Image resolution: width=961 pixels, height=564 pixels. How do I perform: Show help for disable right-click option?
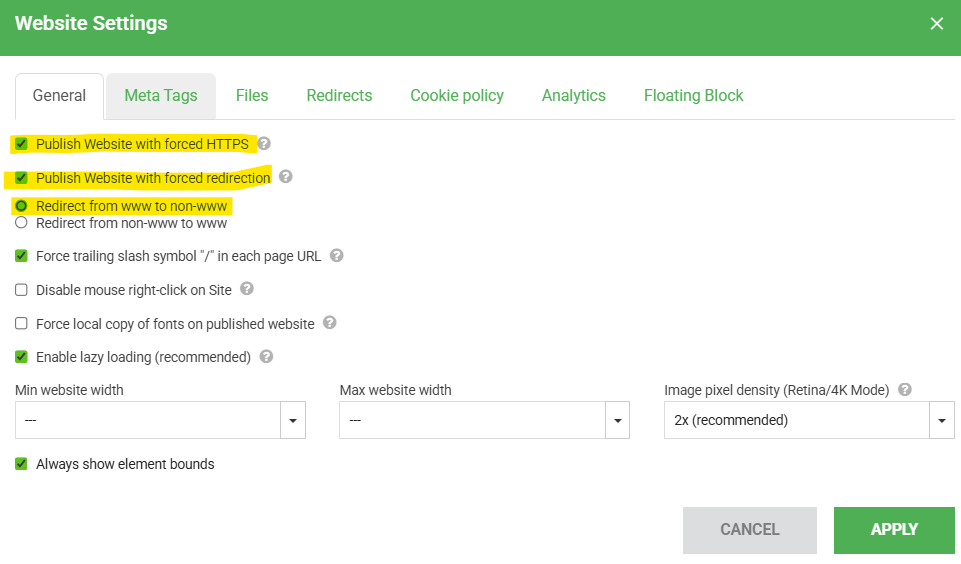pos(247,289)
